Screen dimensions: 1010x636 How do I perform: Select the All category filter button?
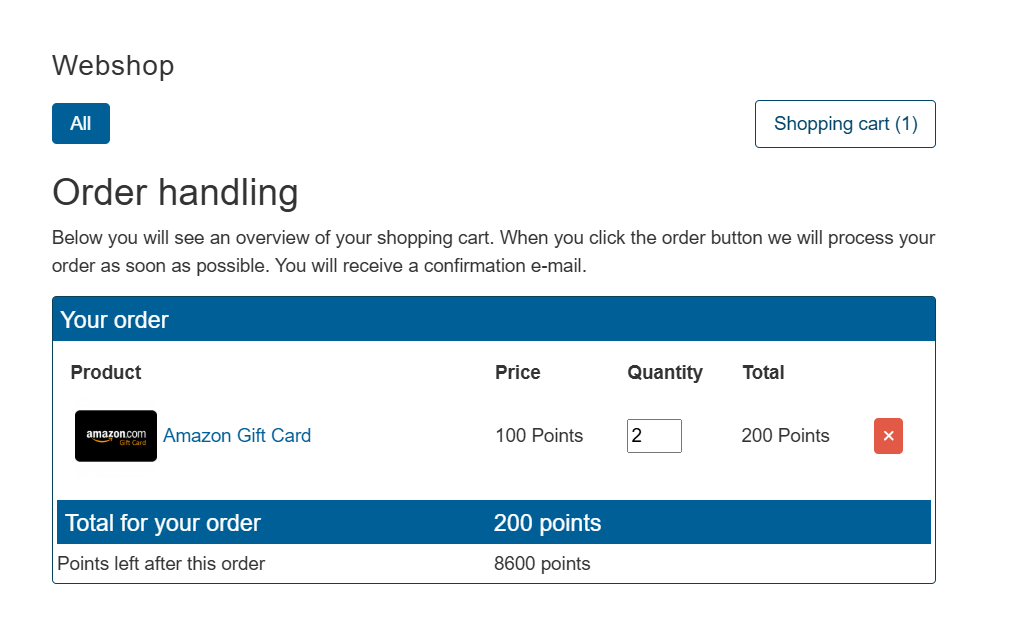(x=81, y=124)
